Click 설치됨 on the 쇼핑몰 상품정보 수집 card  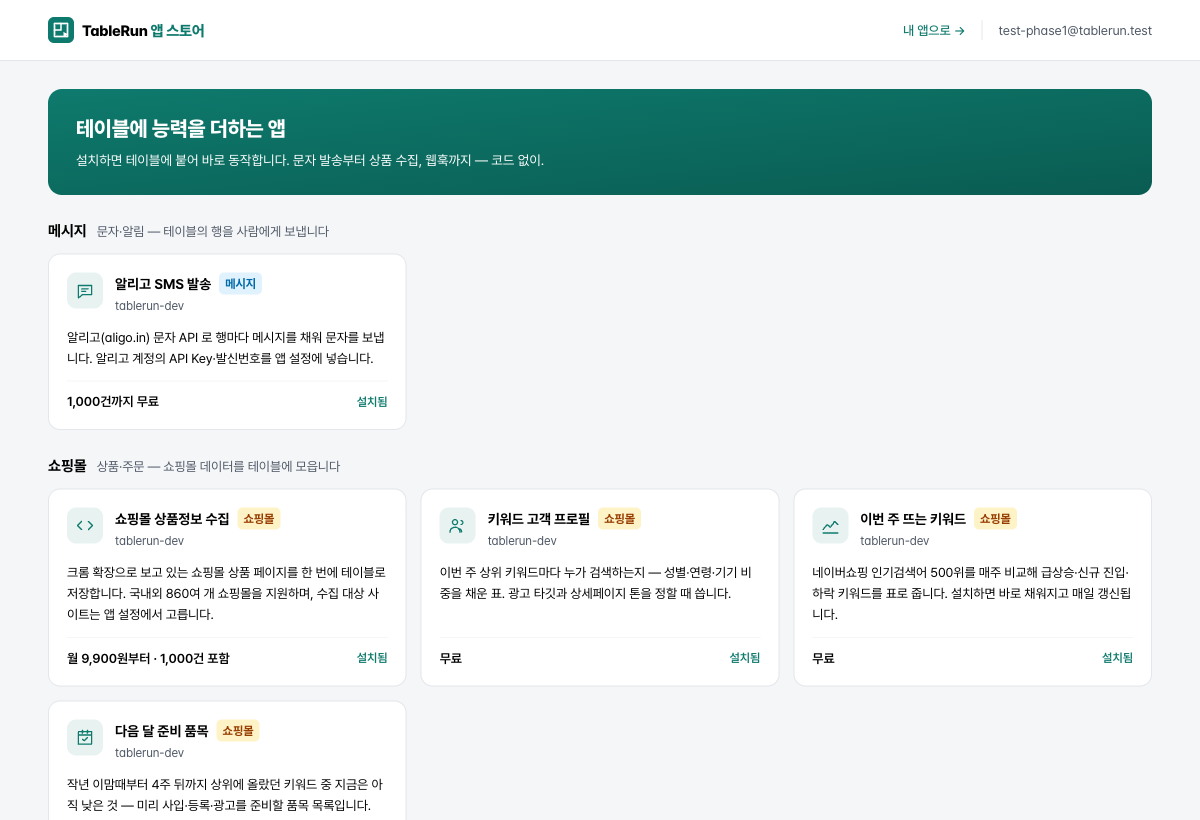(372, 658)
